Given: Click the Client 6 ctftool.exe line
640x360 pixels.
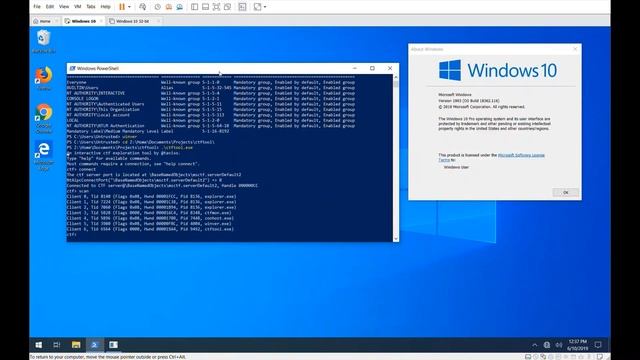Looking at the screenshot, I should pyautogui.click(x=150, y=229).
